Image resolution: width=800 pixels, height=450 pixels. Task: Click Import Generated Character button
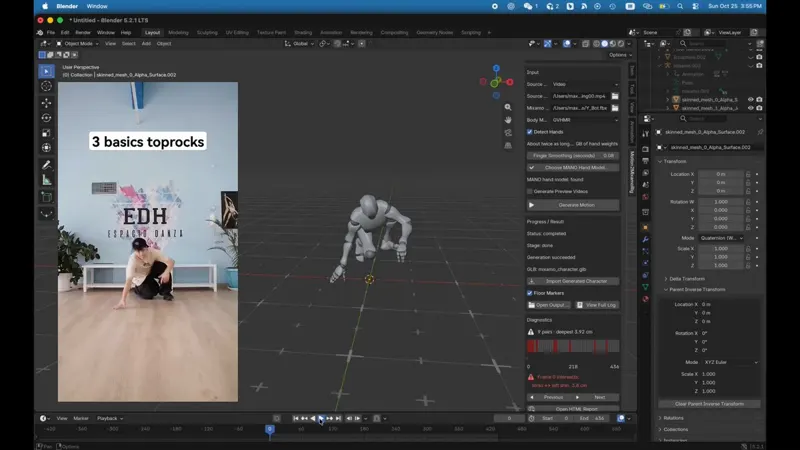(573, 281)
